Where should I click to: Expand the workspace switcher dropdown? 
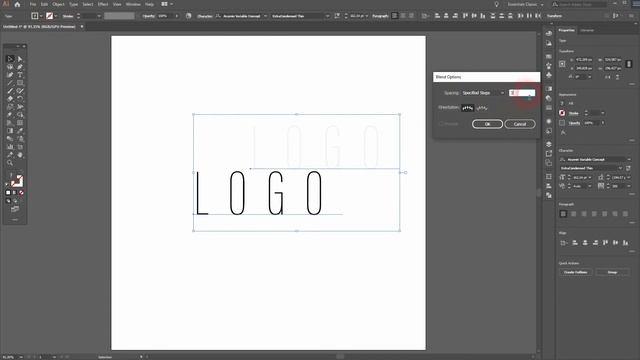[542, 4]
